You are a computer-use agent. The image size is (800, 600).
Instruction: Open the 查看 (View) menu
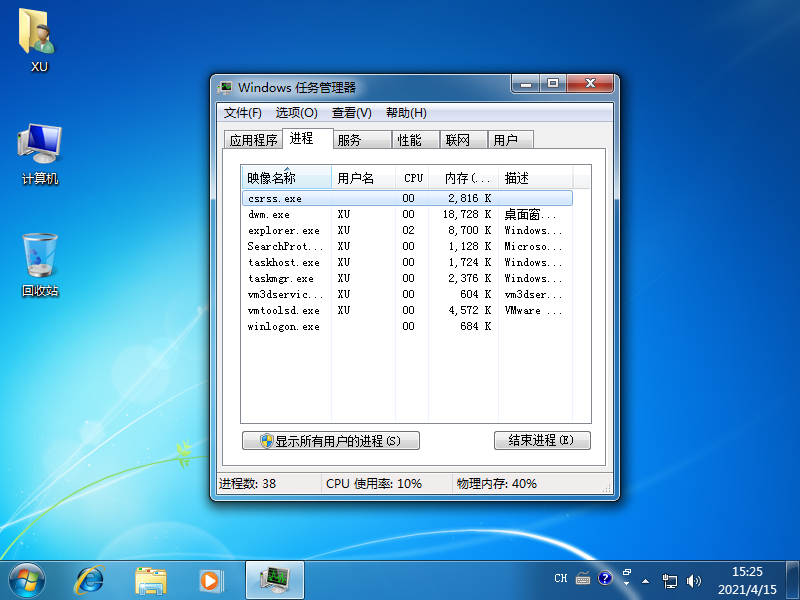(350, 113)
